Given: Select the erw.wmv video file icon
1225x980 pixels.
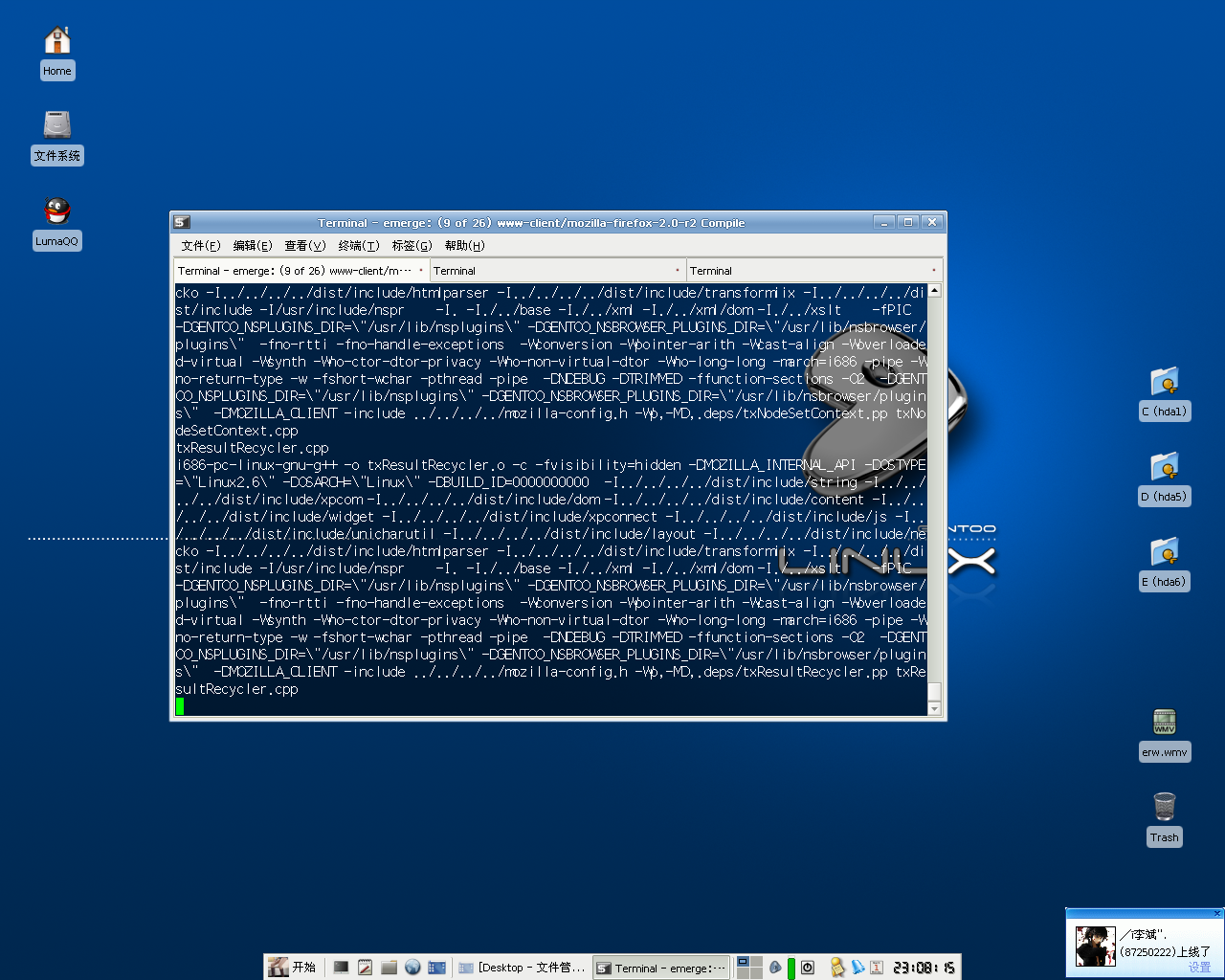Looking at the screenshot, I should [1165, 734].
